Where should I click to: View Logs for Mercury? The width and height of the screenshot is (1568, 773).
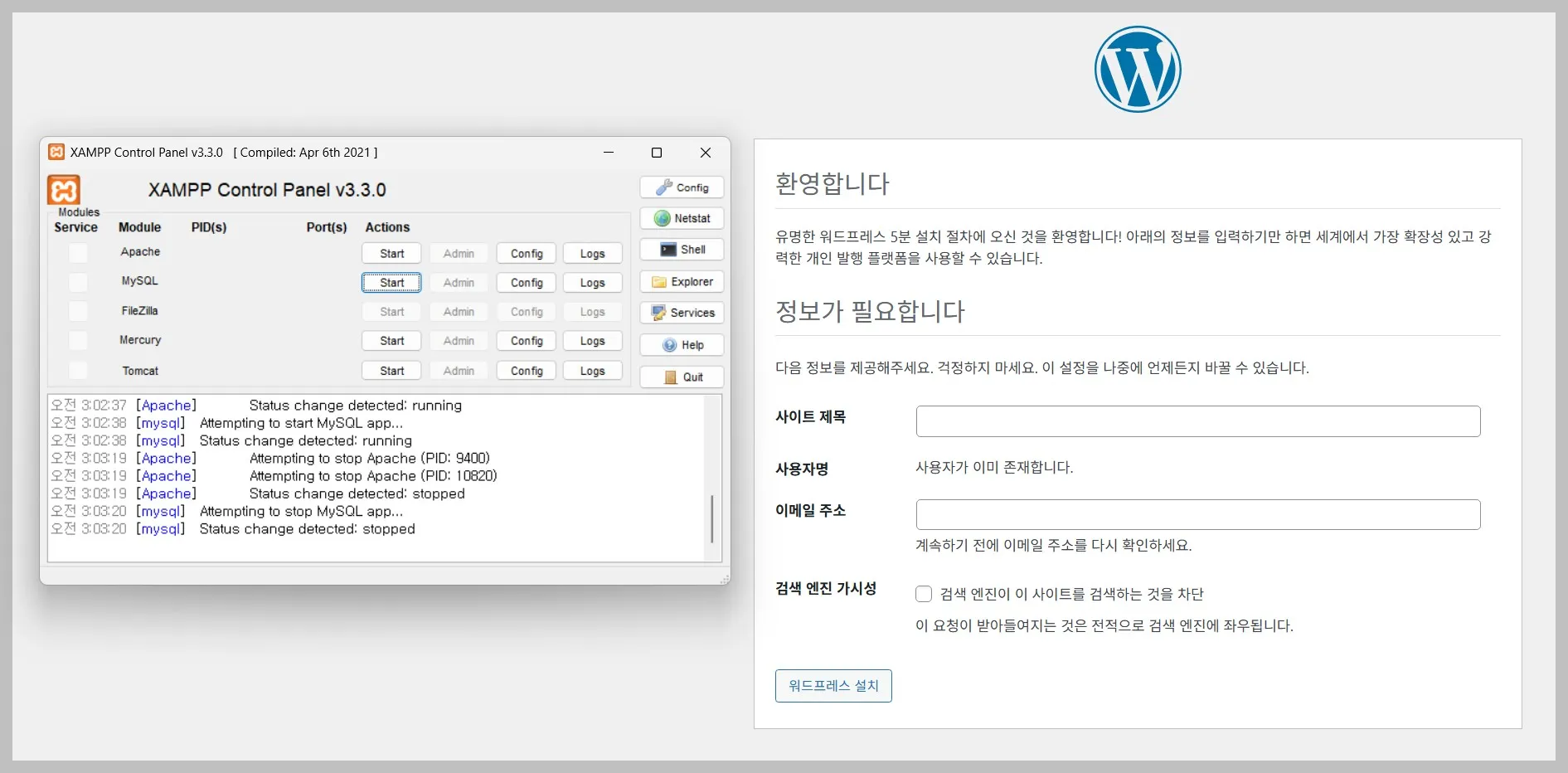[592, 341]
